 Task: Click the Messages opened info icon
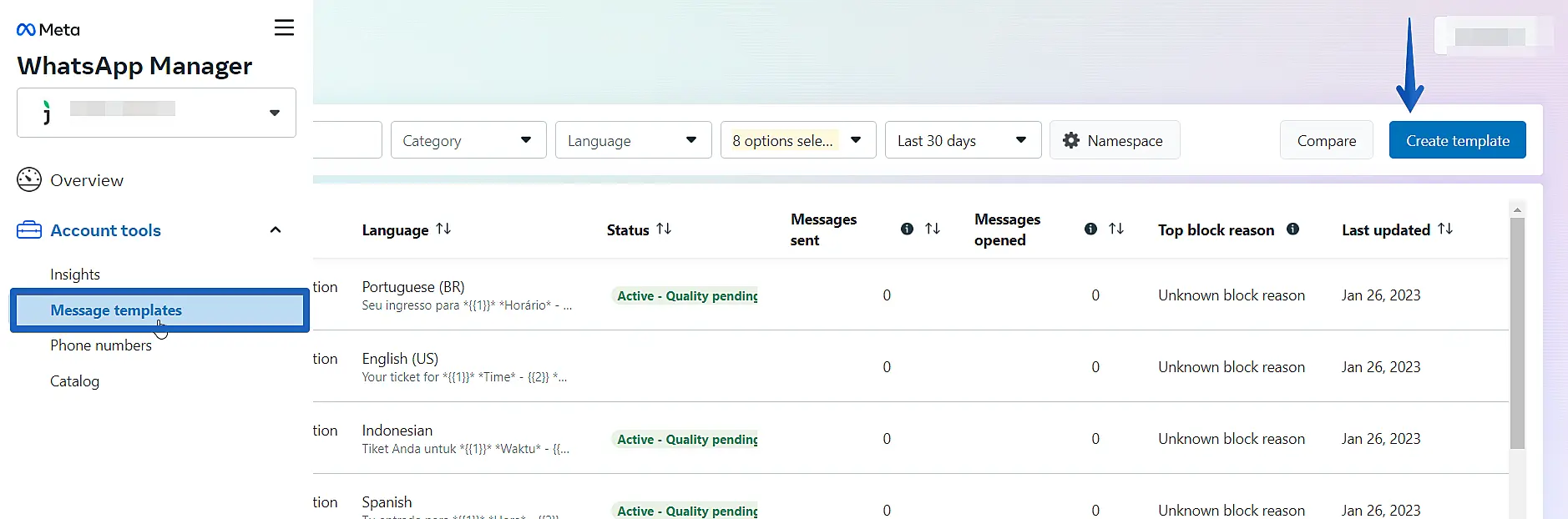pyautogui.click(x=1090, y=229)
